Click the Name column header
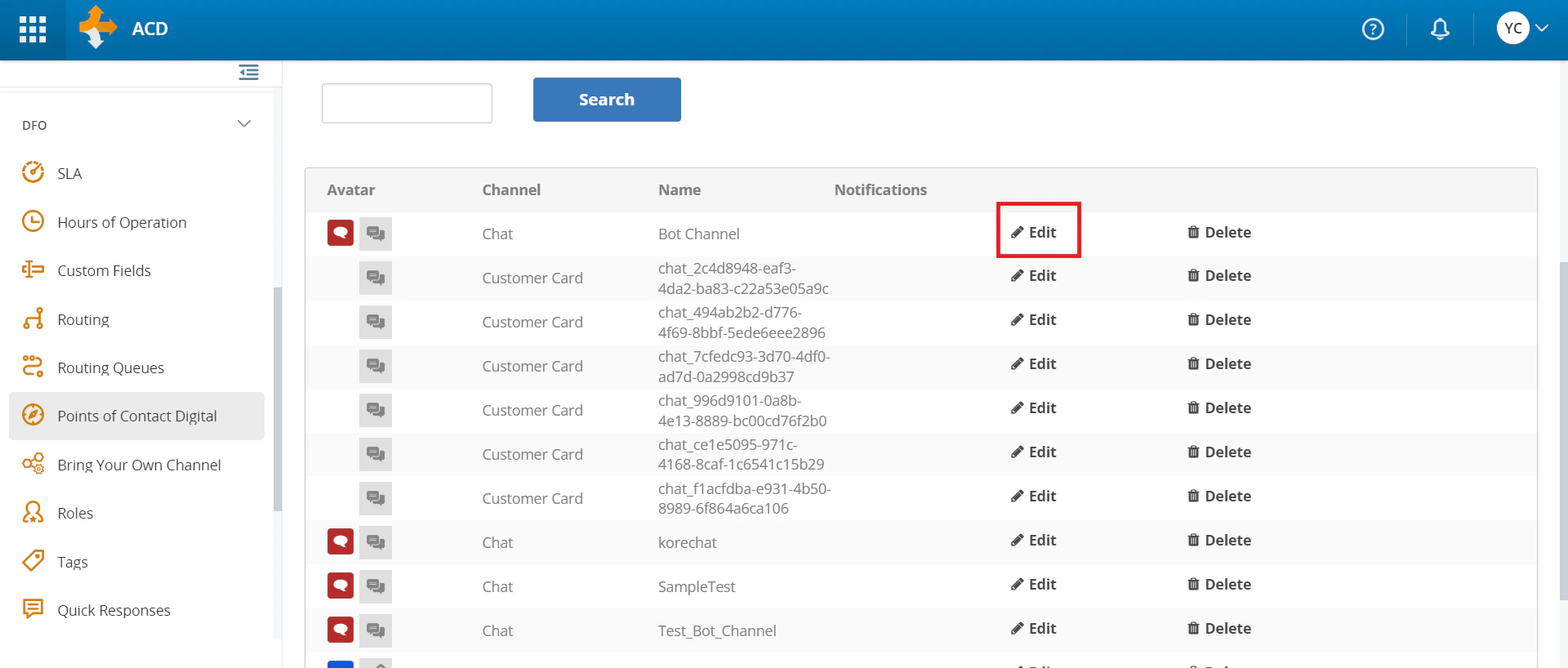The image size is (1568, 668). [x=679, y=189]
